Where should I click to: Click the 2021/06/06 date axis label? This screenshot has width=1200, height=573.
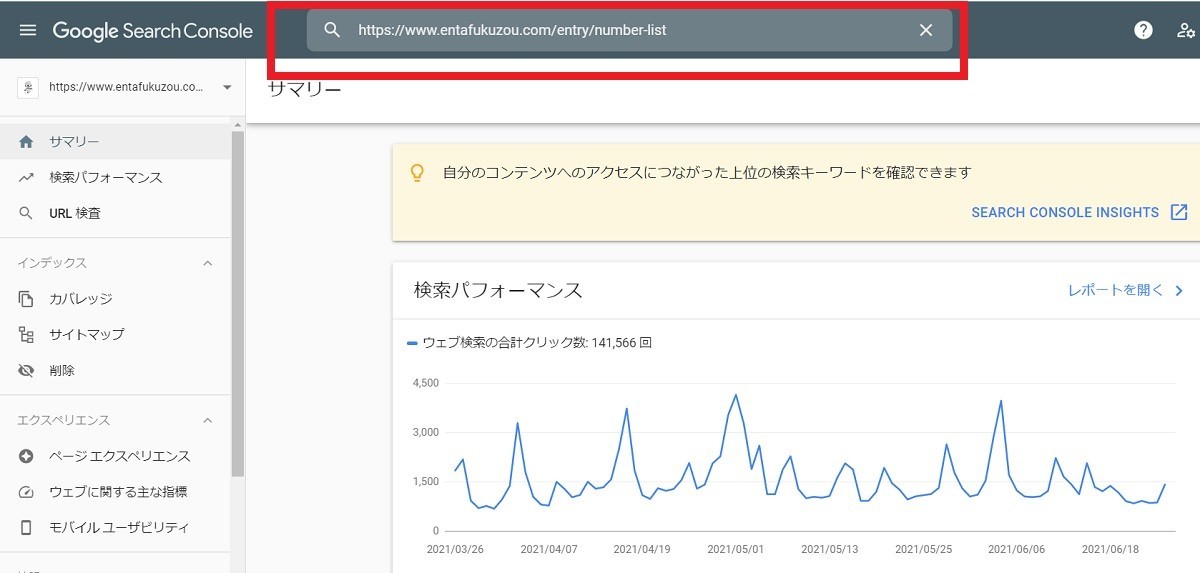[1016, 549]
